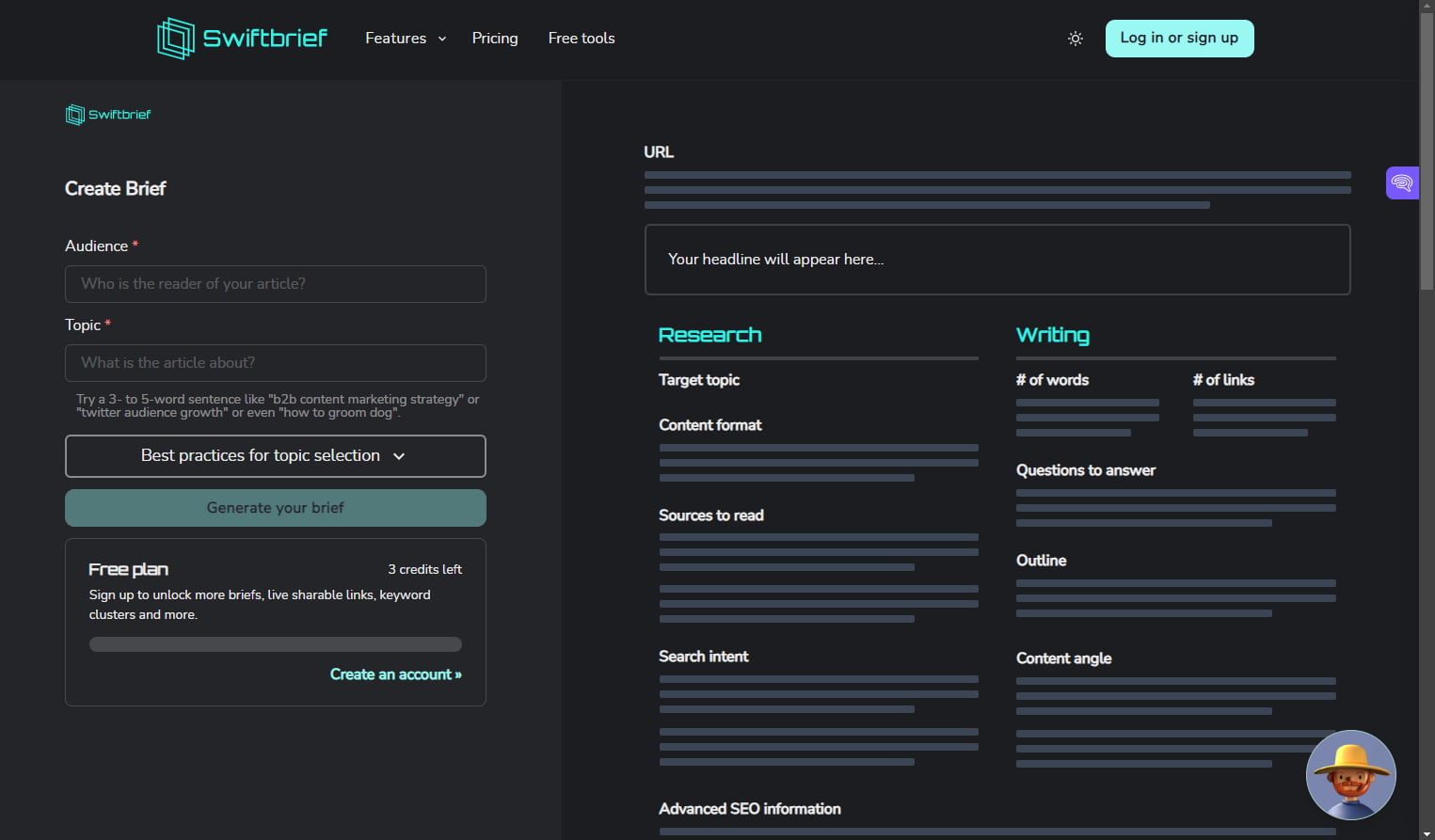Click the Research section heading

(710, 334)
